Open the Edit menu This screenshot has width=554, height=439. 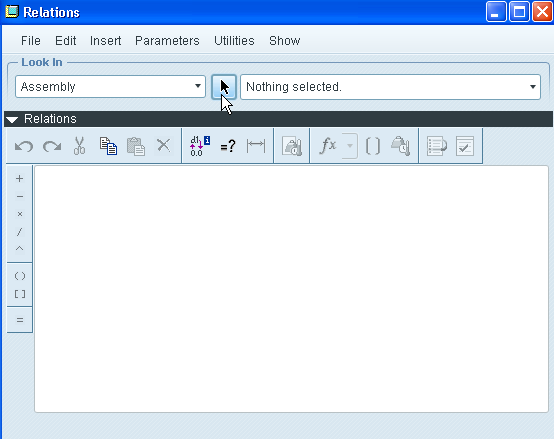point(66,41)
